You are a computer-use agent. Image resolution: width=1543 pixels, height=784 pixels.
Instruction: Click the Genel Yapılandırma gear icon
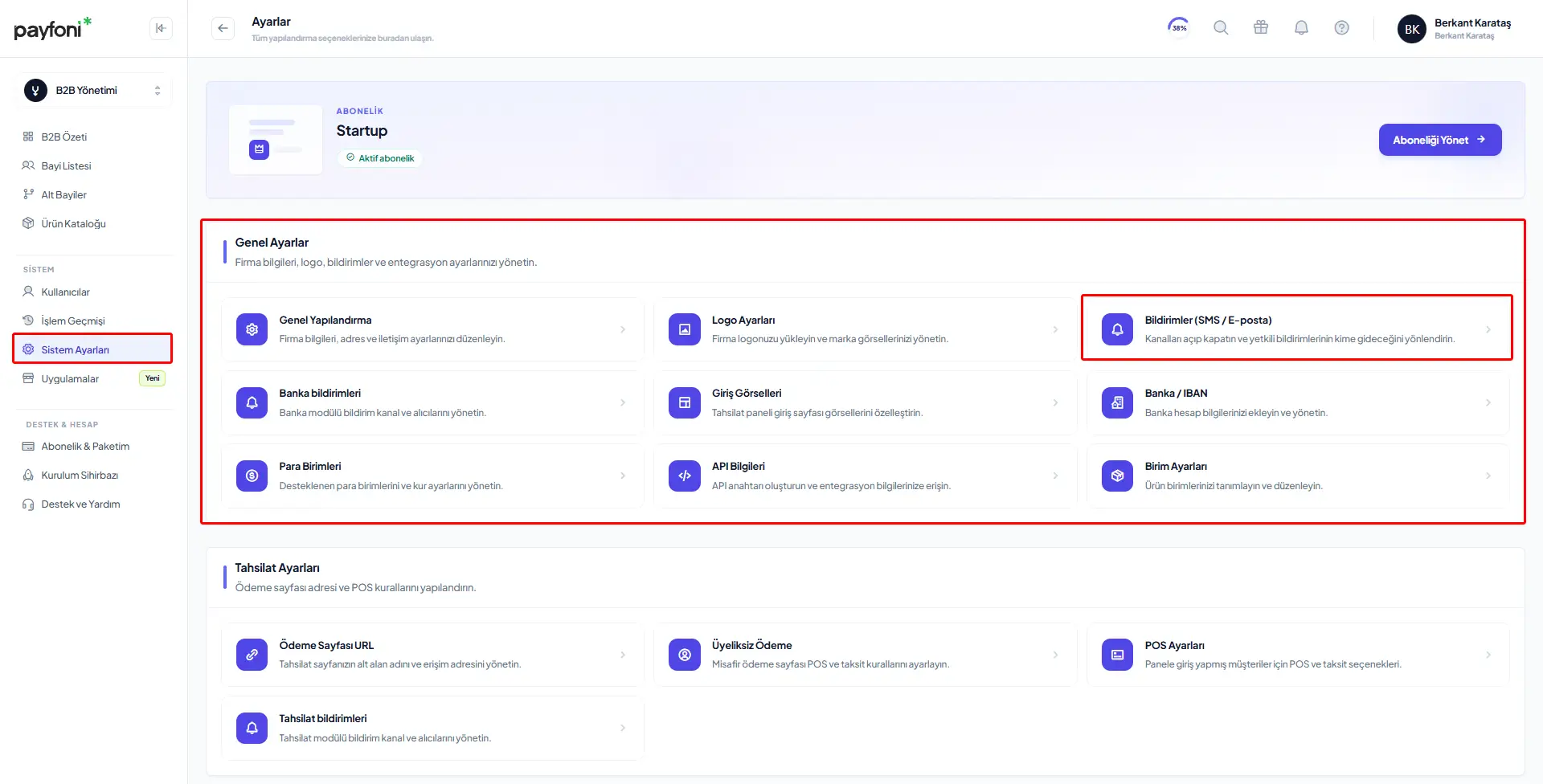252,329
